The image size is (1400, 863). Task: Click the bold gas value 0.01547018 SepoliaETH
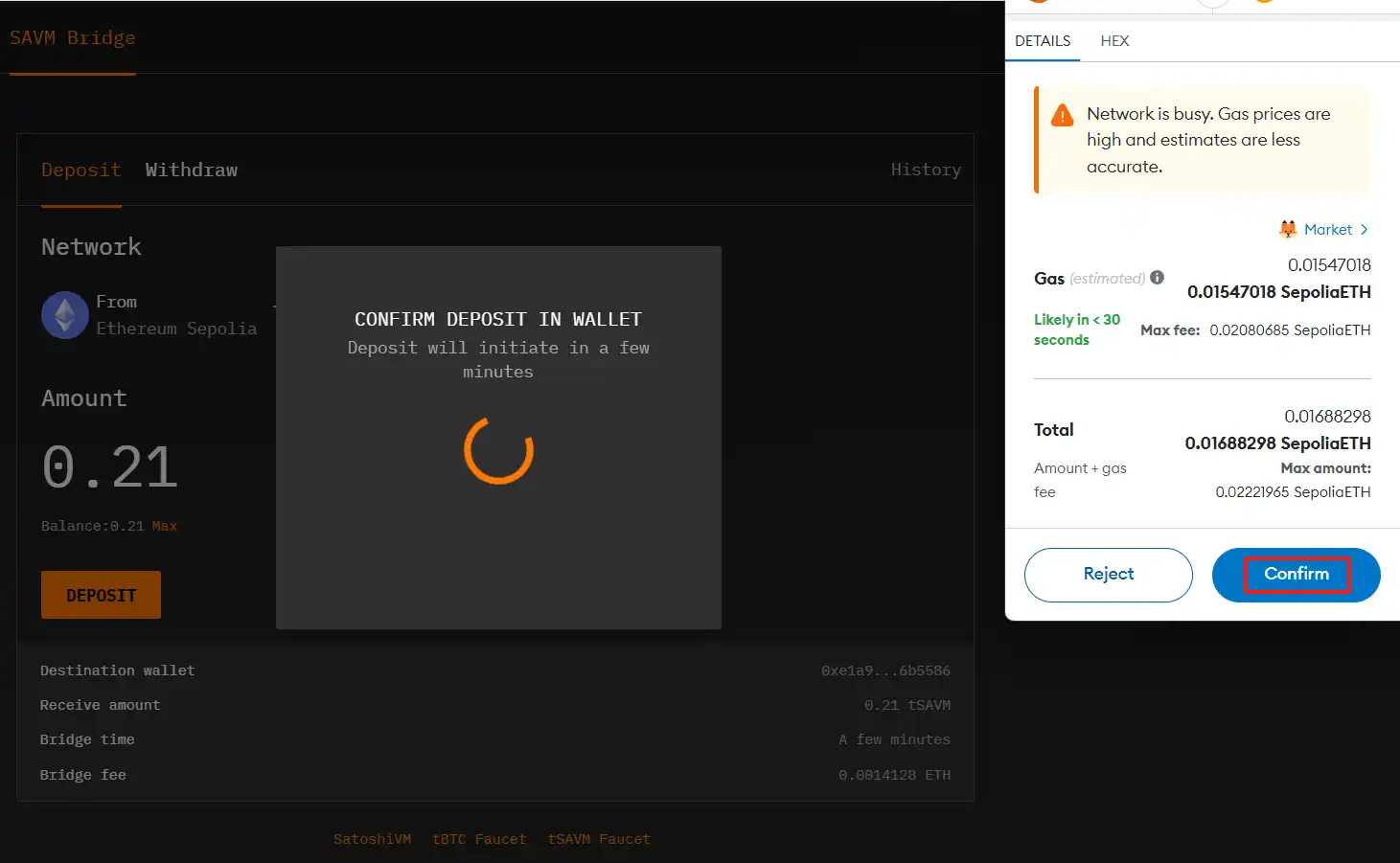point(1279,292)
